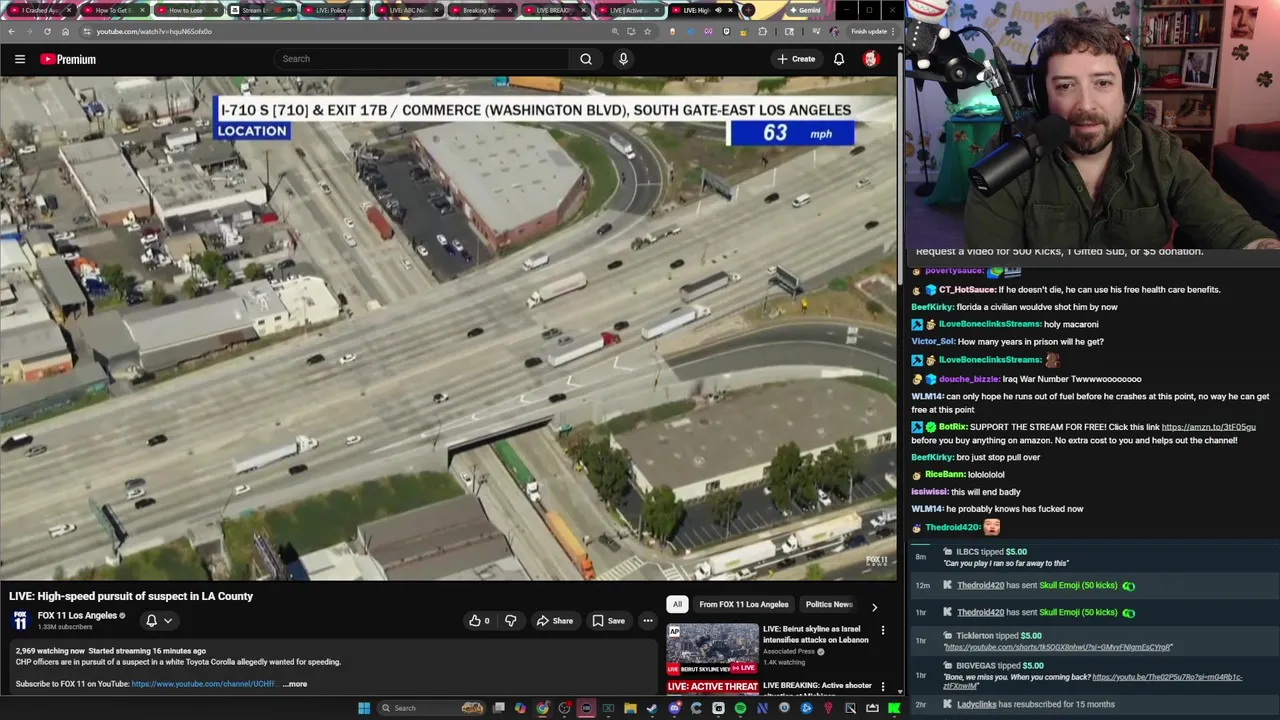Expand the description with ...more

point(295,684)
